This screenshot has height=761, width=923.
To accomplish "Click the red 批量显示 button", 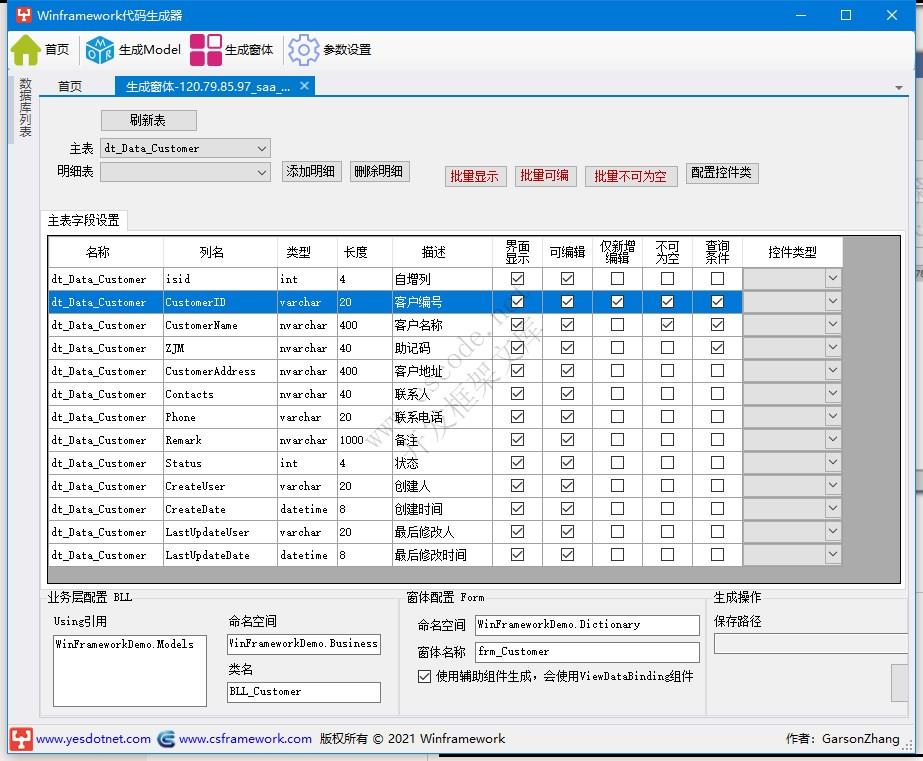I will coord(474,174).
